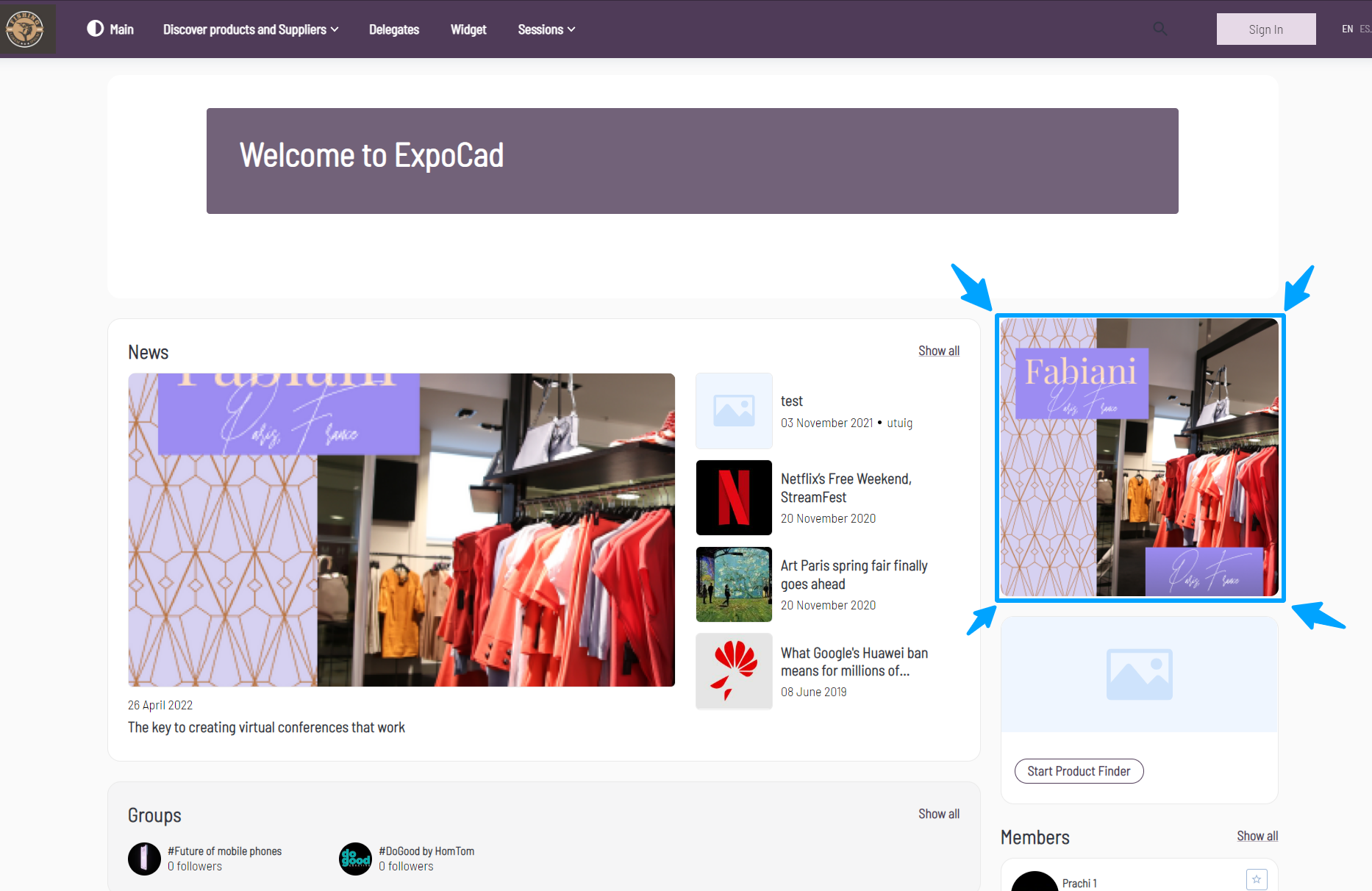
Task: Expand Discover products and Suppliers menu
Action: point(250,29)
